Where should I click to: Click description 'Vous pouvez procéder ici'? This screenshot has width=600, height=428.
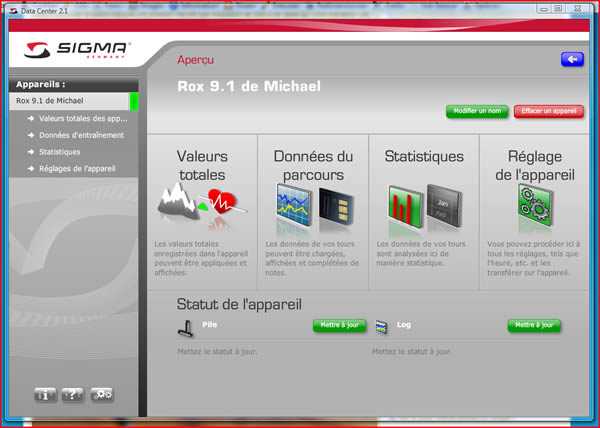click(x=533, y=258)
